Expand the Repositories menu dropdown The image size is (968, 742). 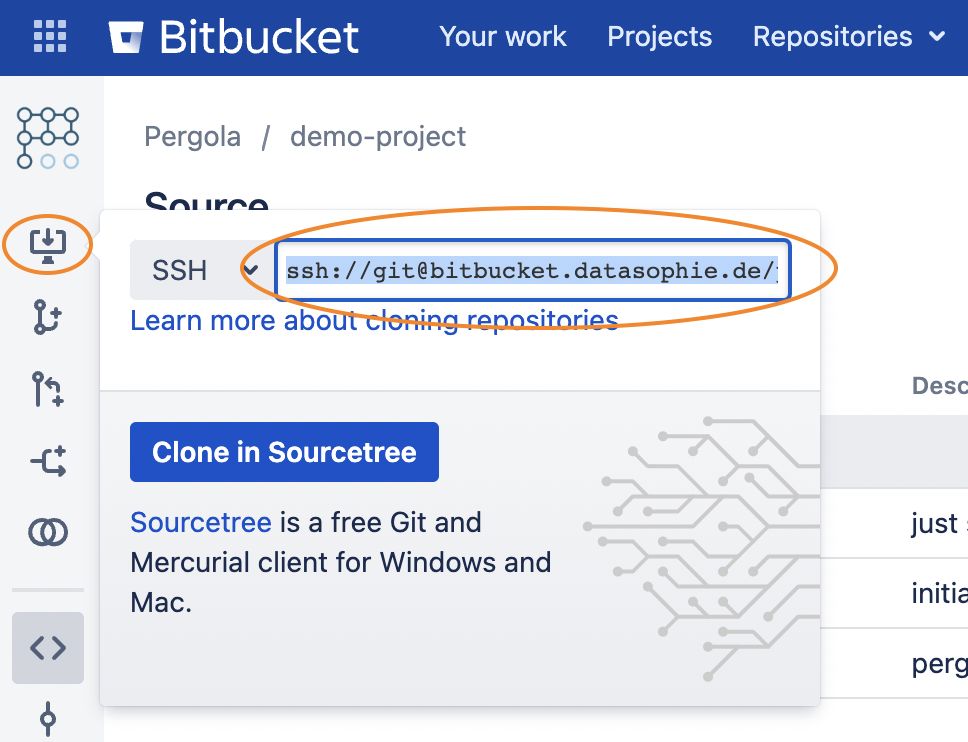click(848, 37)
